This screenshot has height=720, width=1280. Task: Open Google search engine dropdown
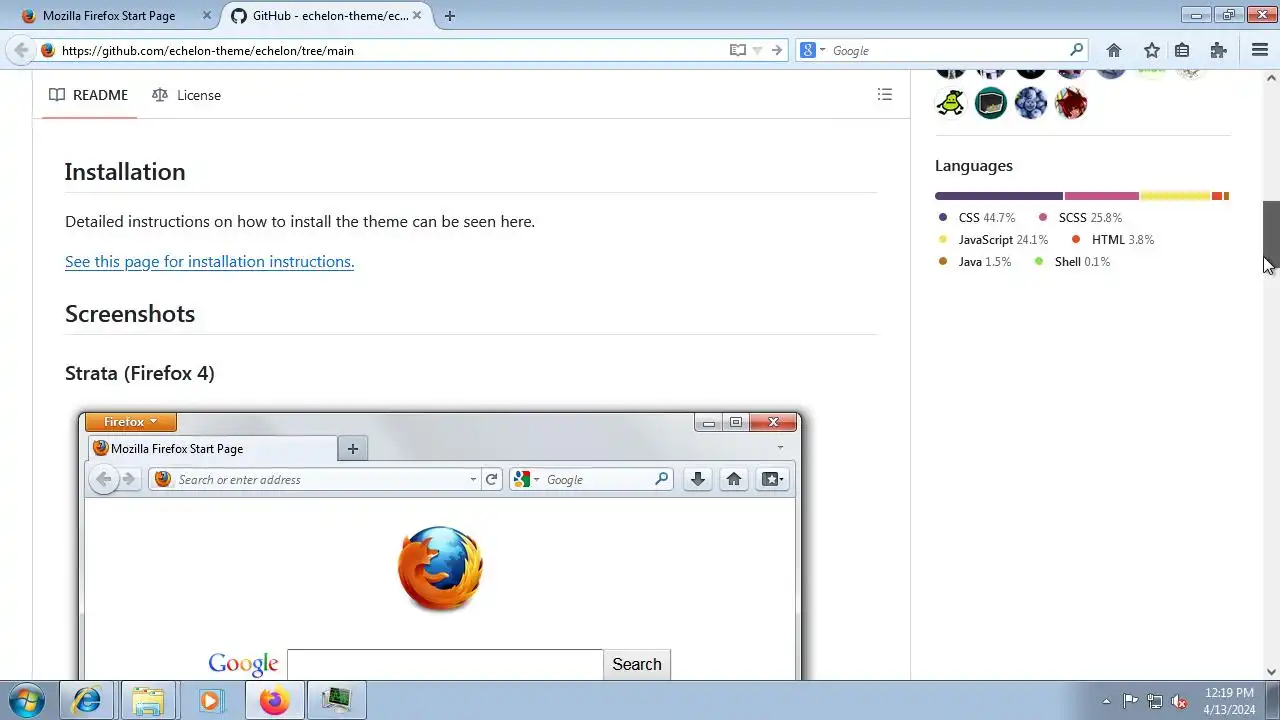813,50
